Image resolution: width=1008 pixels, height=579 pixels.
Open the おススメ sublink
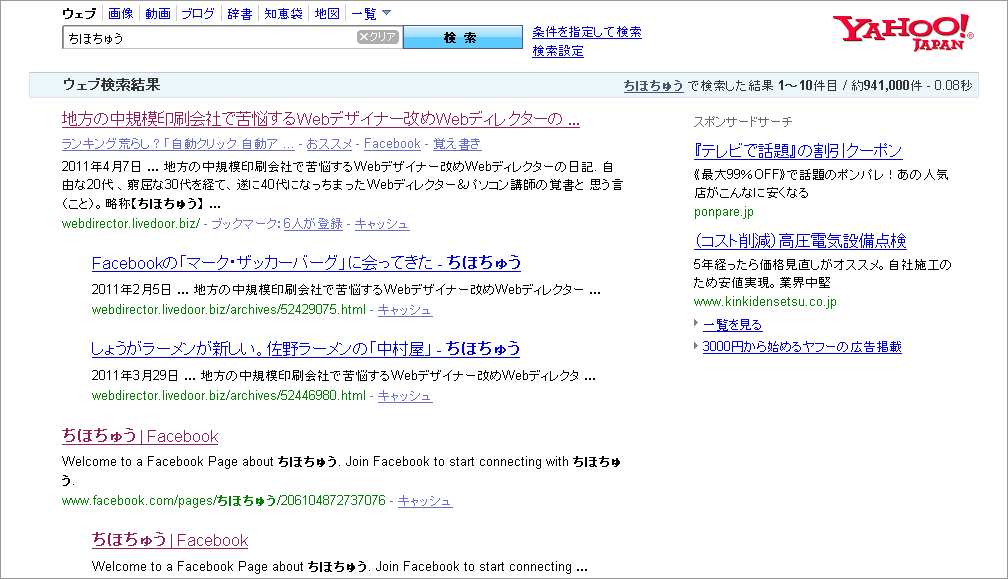pos(329,144)
